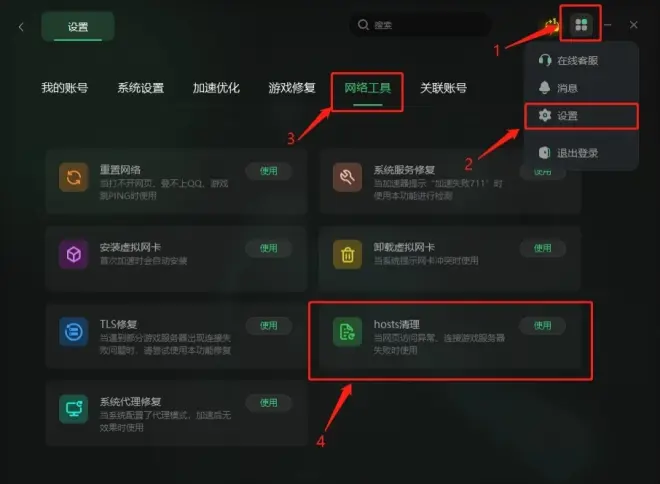
Task: Click the orange 重置网络 refresh icon
Action: click(x=74, y=177)
